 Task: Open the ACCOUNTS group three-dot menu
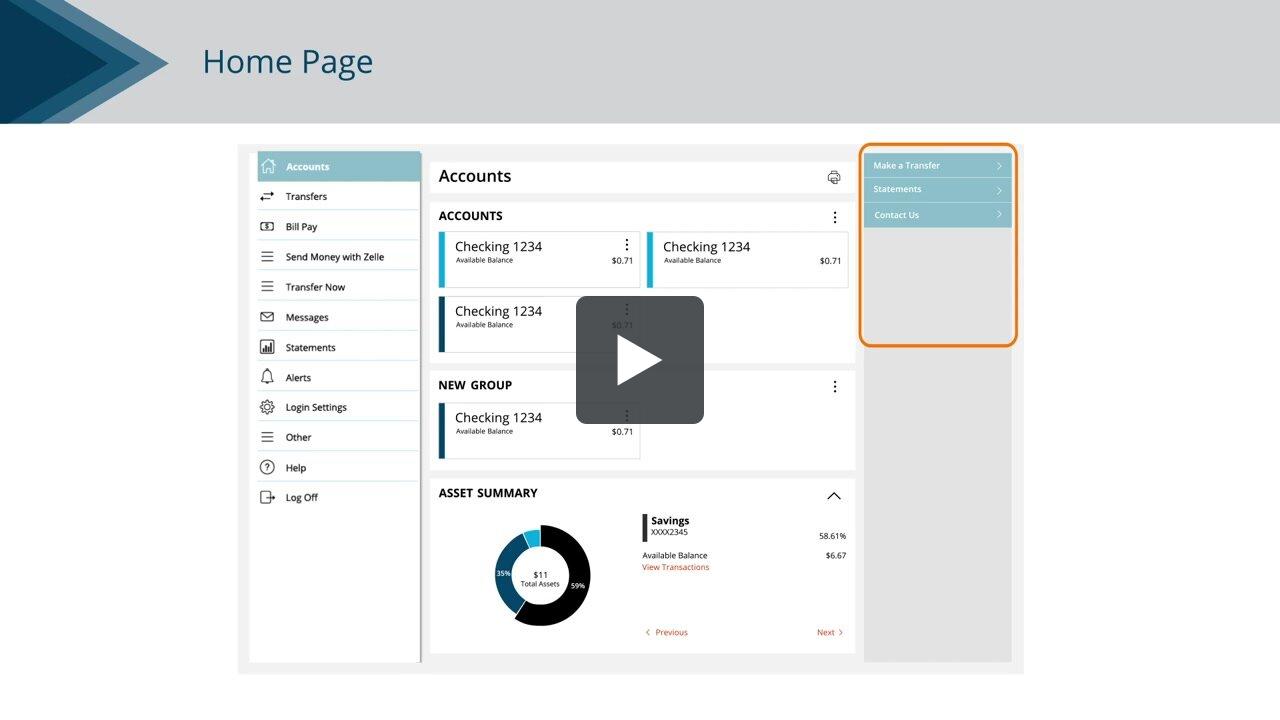point(835,217)
